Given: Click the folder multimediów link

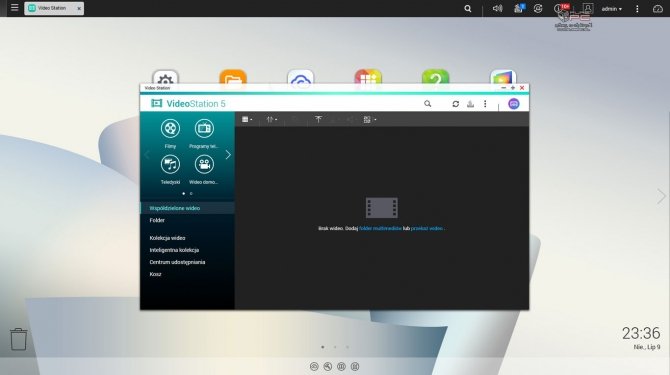Looking at the screenshot, I should [380, 229].
